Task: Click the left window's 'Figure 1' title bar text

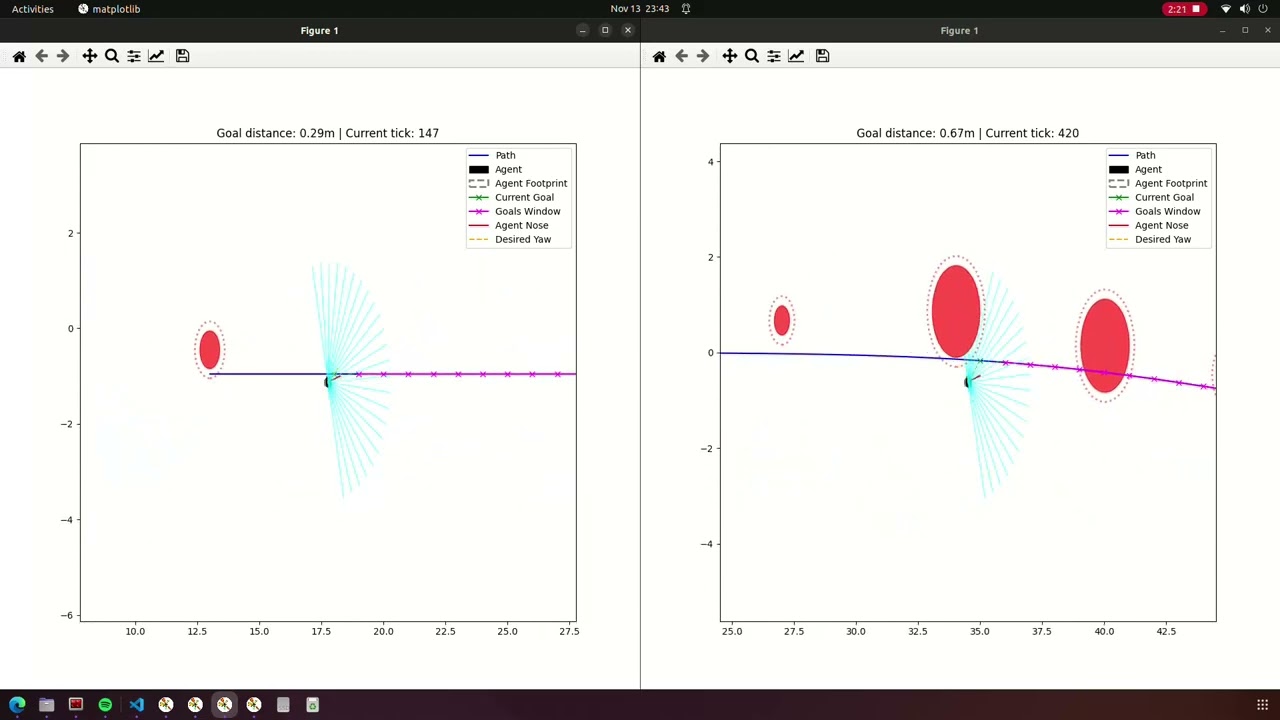Action: 319,30
